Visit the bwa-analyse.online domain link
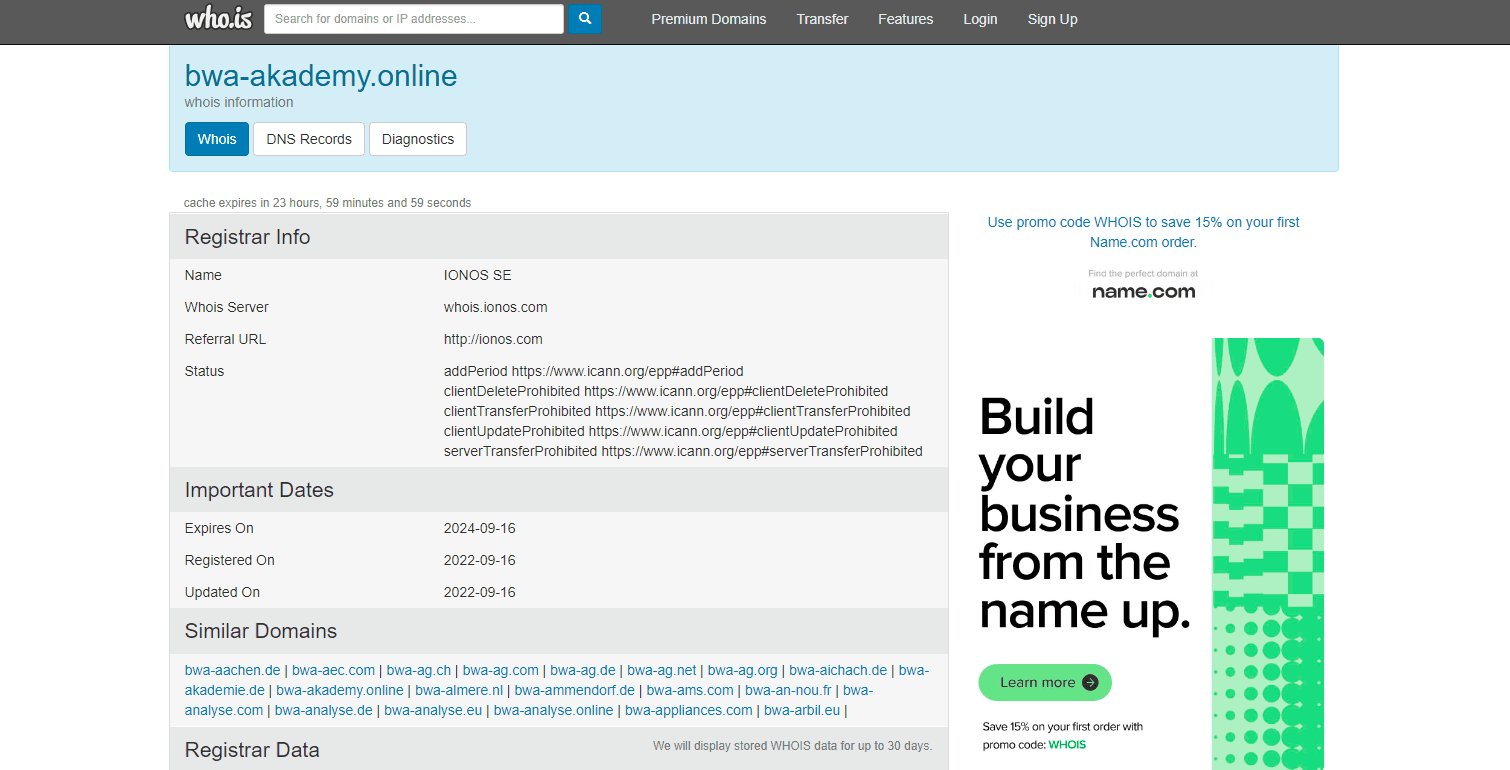 [553, 710]
